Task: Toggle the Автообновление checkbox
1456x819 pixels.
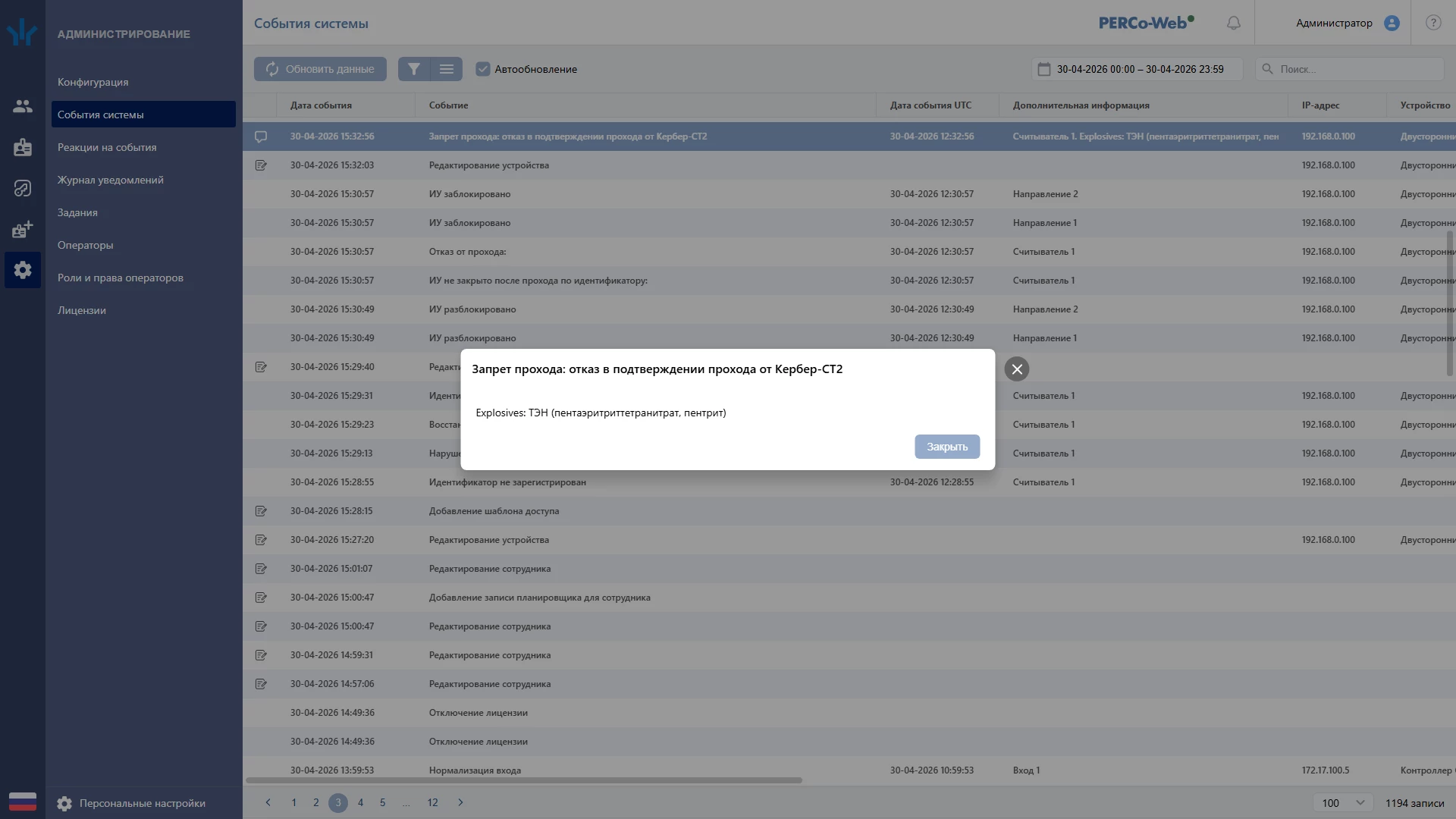Action: [483, 69]
